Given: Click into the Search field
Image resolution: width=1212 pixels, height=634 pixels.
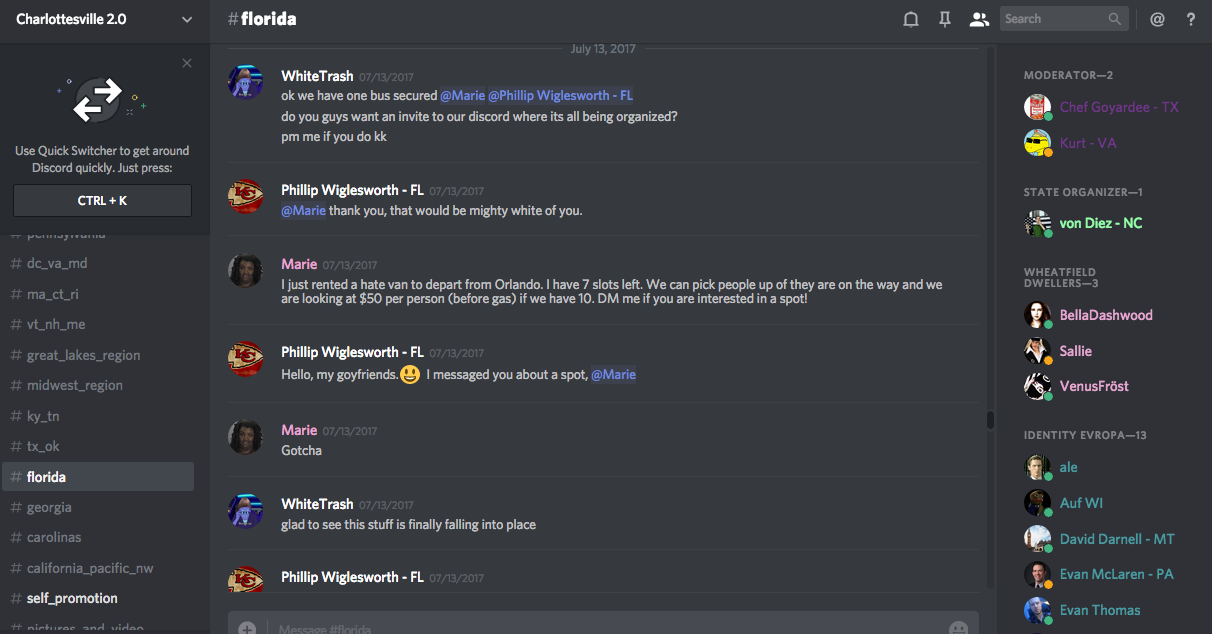Looking at the screenshot, I should click(1053, 19).
